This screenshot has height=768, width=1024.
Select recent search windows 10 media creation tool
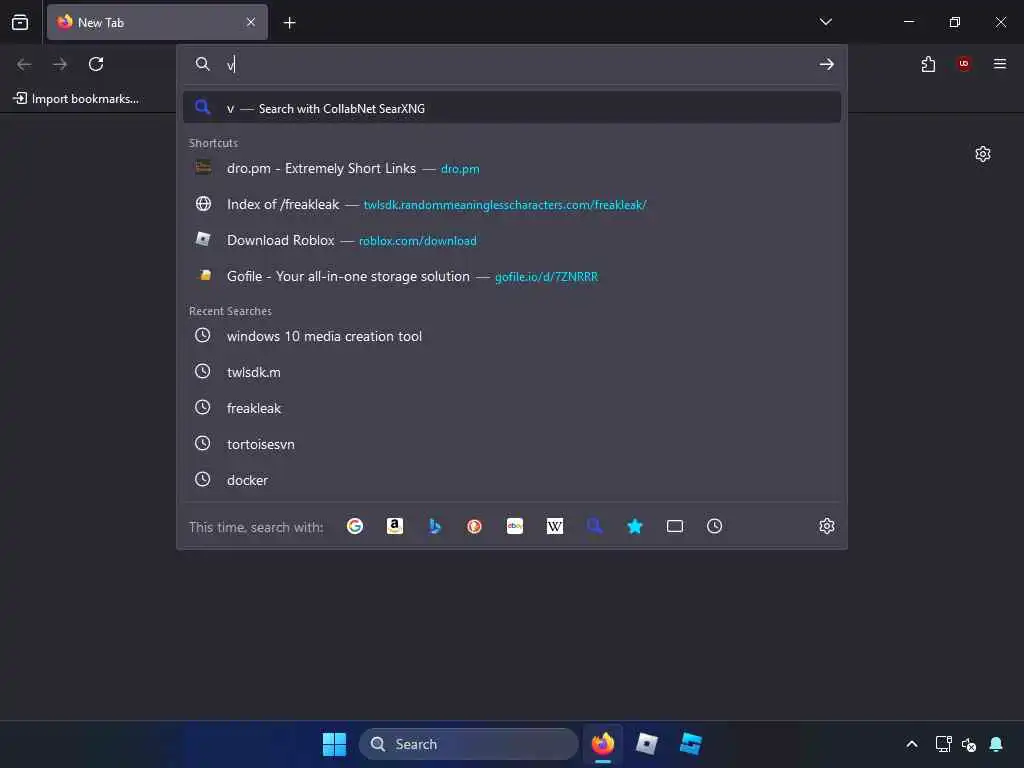(x=511, y=336)
